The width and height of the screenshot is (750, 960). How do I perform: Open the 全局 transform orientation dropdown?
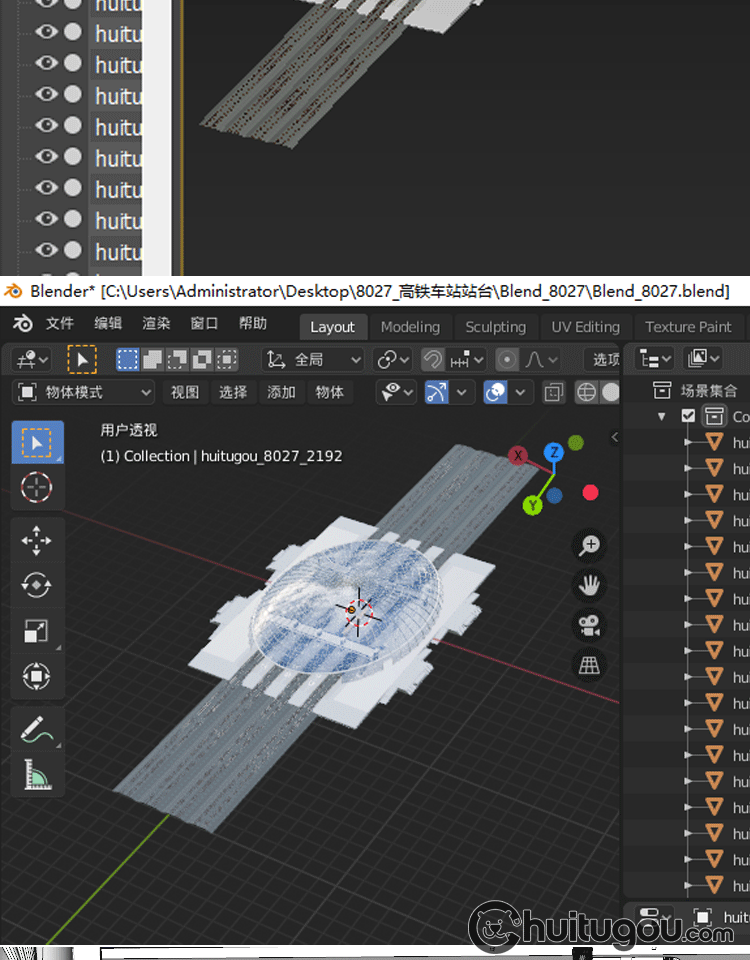point(314,359)
